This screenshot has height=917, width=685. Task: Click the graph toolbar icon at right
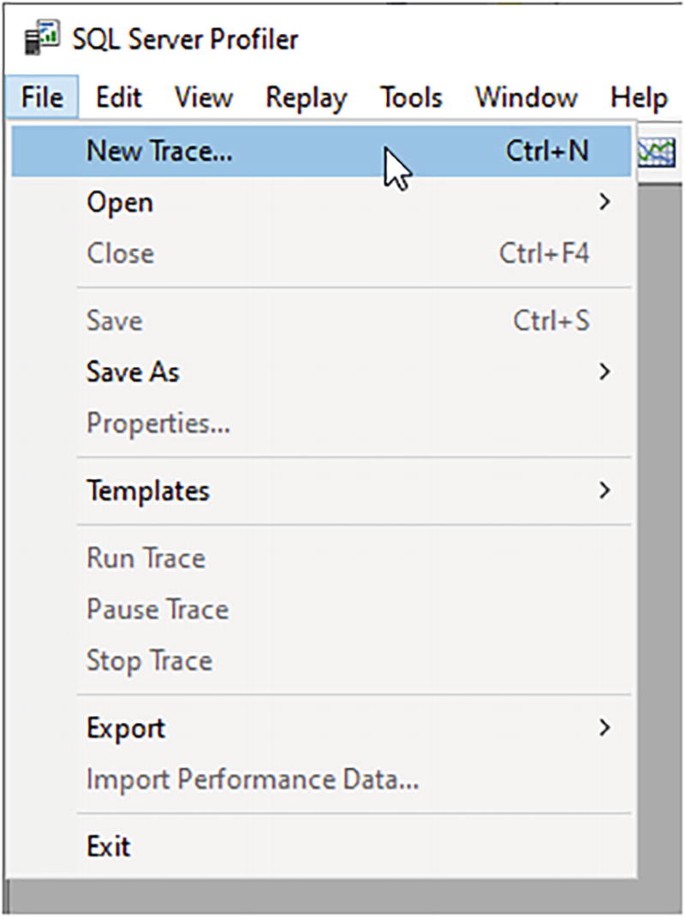tap(656, 152)
